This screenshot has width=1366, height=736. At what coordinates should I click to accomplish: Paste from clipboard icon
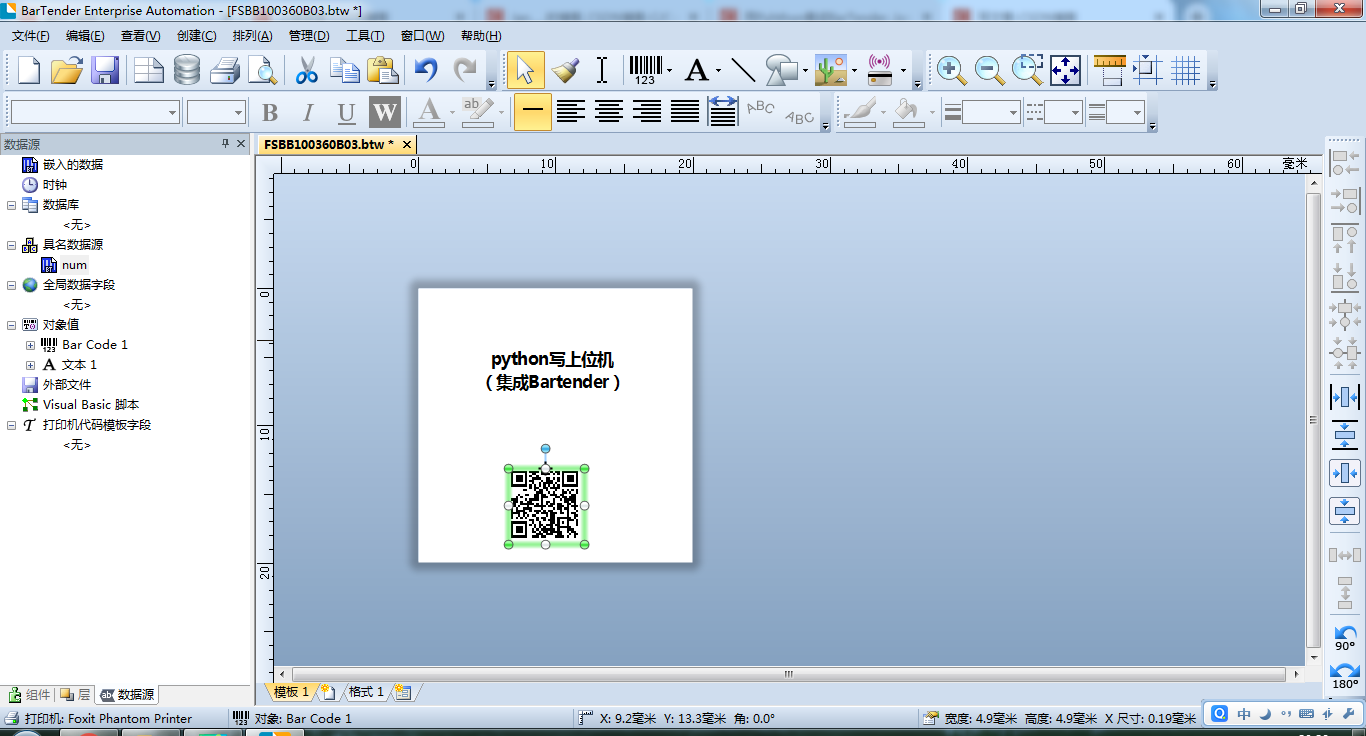point(382,70)
